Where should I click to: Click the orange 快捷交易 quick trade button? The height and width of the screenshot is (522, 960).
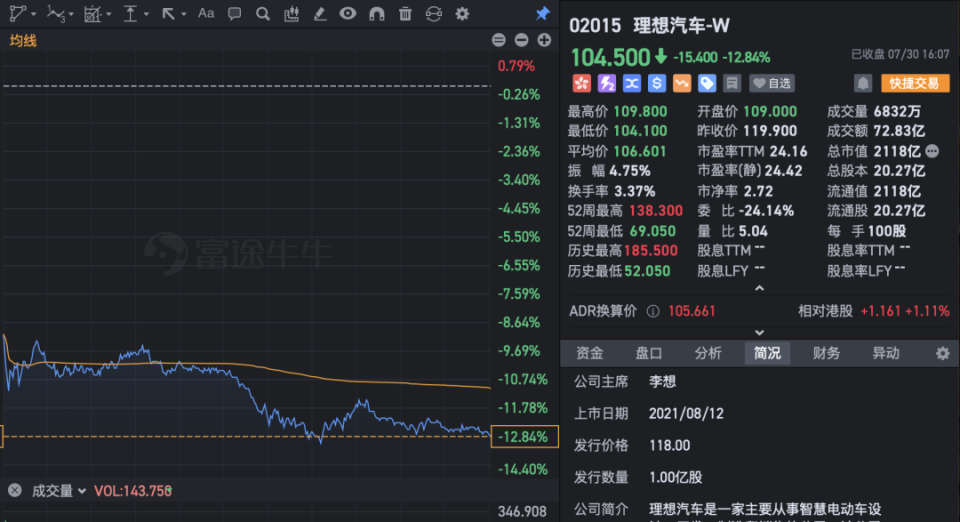[915, 83]
